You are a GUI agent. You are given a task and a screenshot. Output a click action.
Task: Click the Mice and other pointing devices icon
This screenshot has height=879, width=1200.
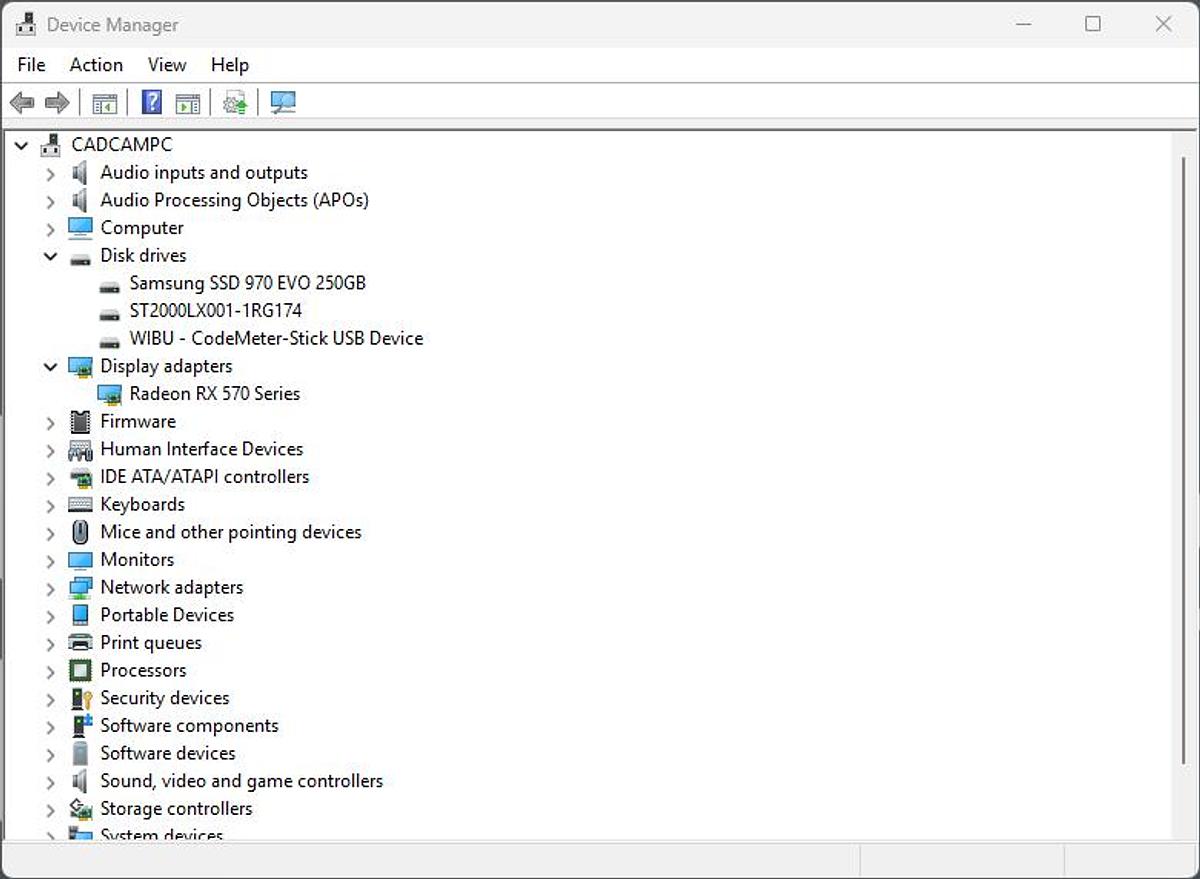80,532
